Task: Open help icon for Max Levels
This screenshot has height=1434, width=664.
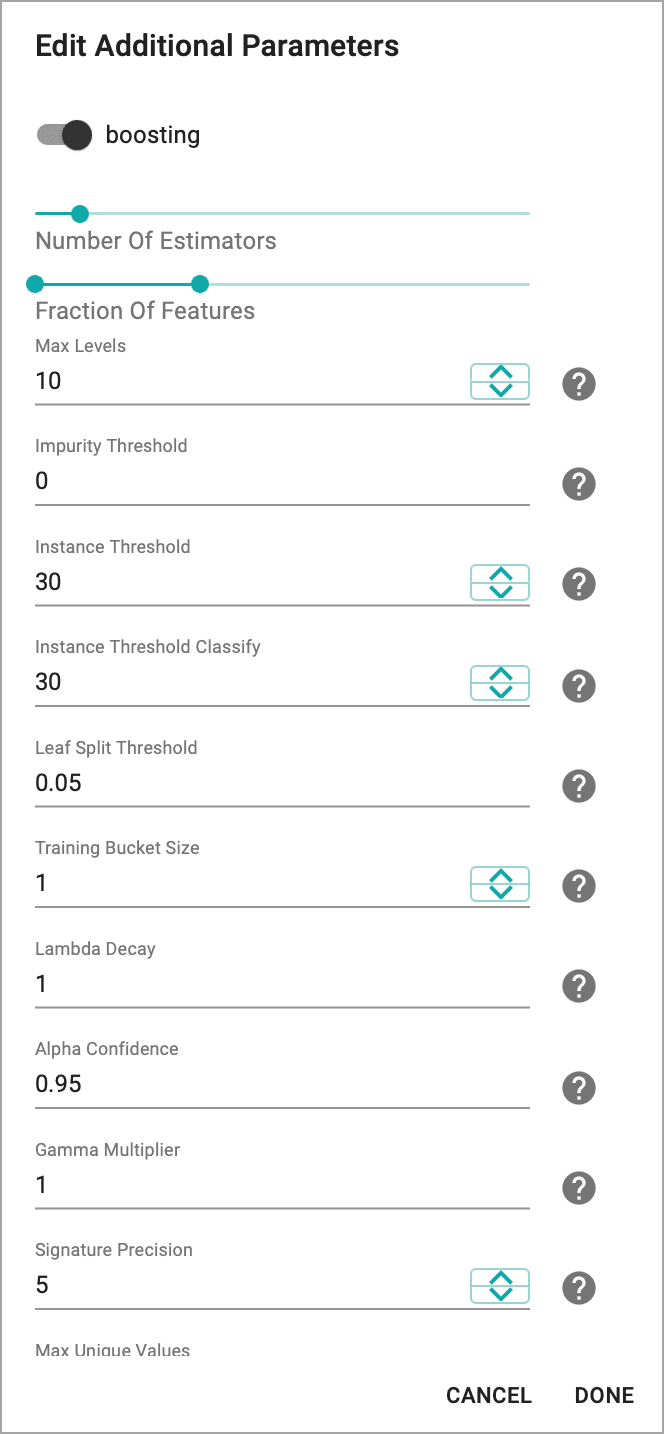Action: point(579,384)
